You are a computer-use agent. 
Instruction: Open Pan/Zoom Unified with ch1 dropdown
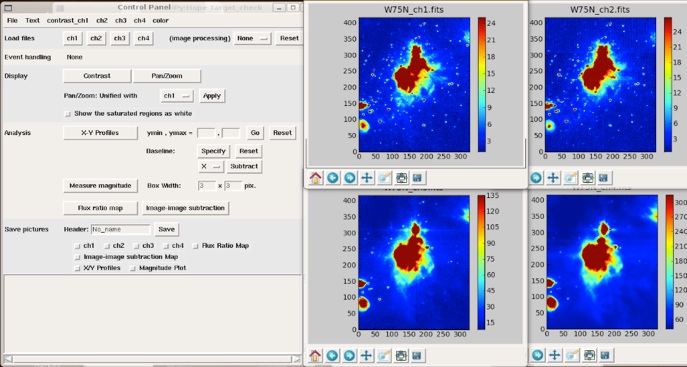tap(177, 96)
